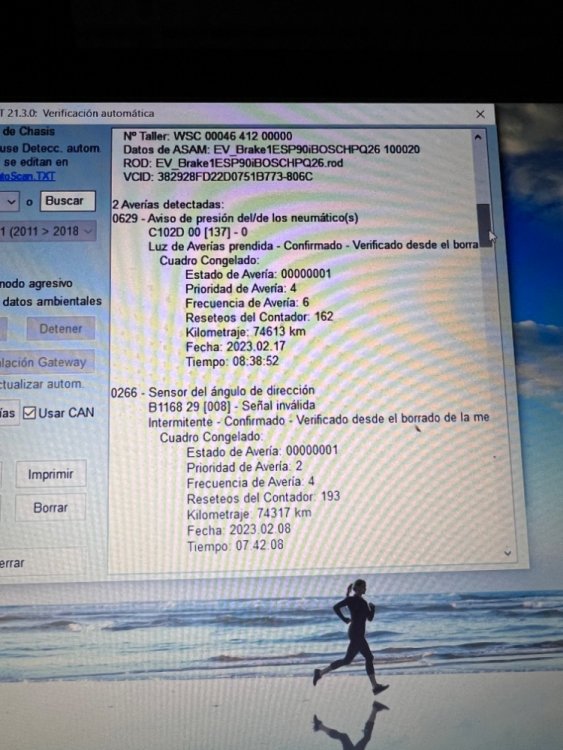Viewport: 563px width, 750px height.
Task: Click the Buscar button
Action: pos(67,201)
